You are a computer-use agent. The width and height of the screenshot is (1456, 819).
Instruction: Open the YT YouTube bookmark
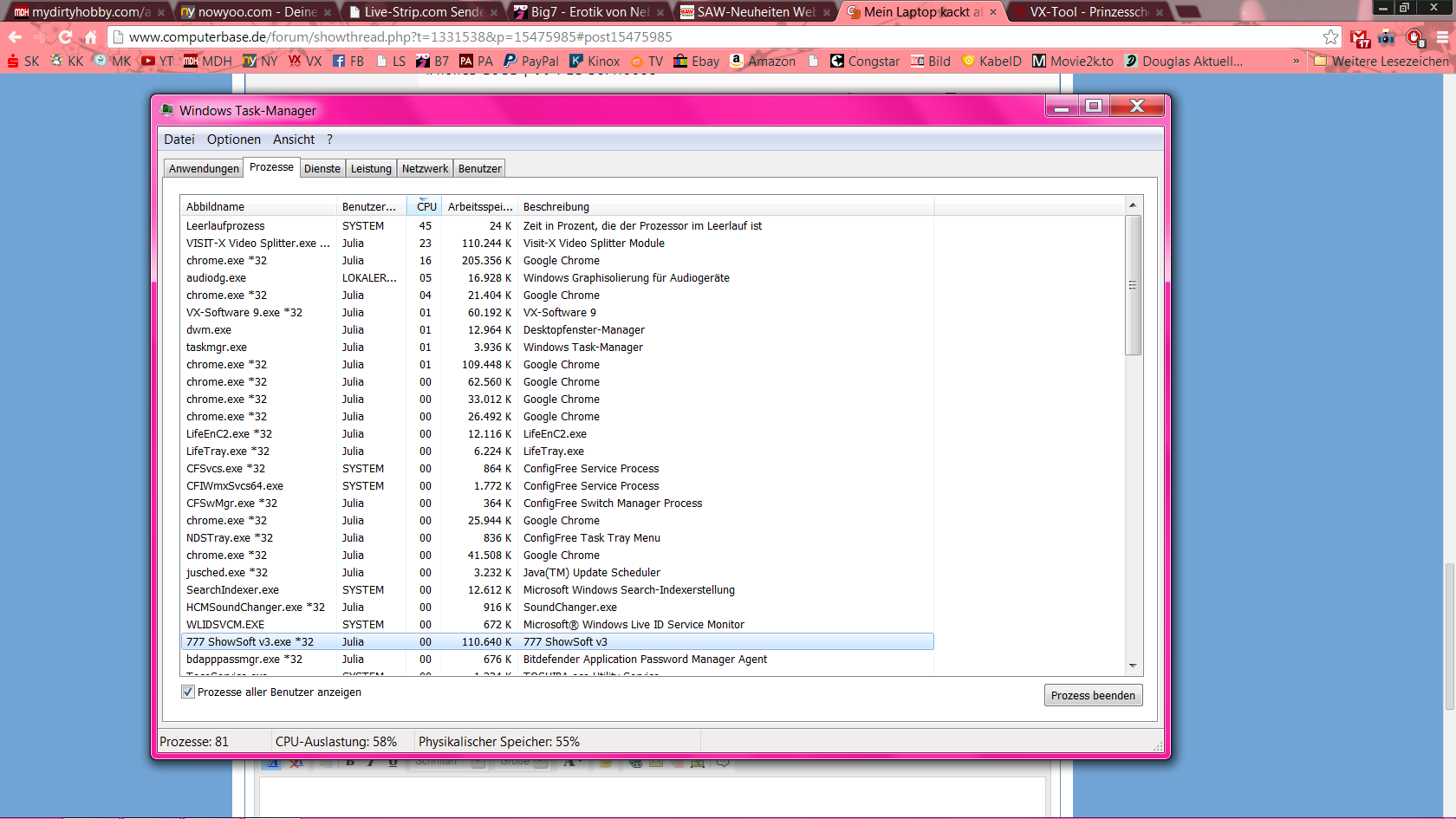(158, 62)
